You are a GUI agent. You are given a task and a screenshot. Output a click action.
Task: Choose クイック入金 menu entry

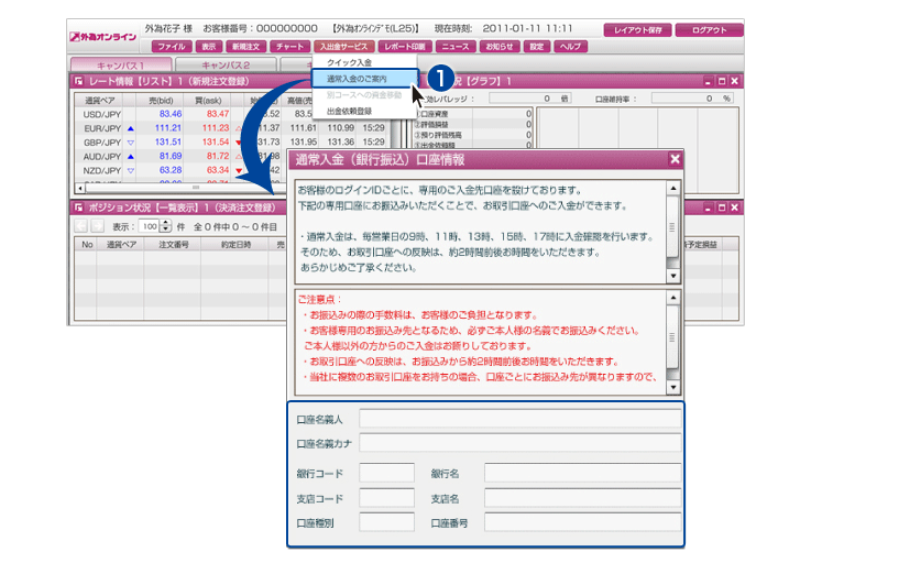tap(350, 62)
